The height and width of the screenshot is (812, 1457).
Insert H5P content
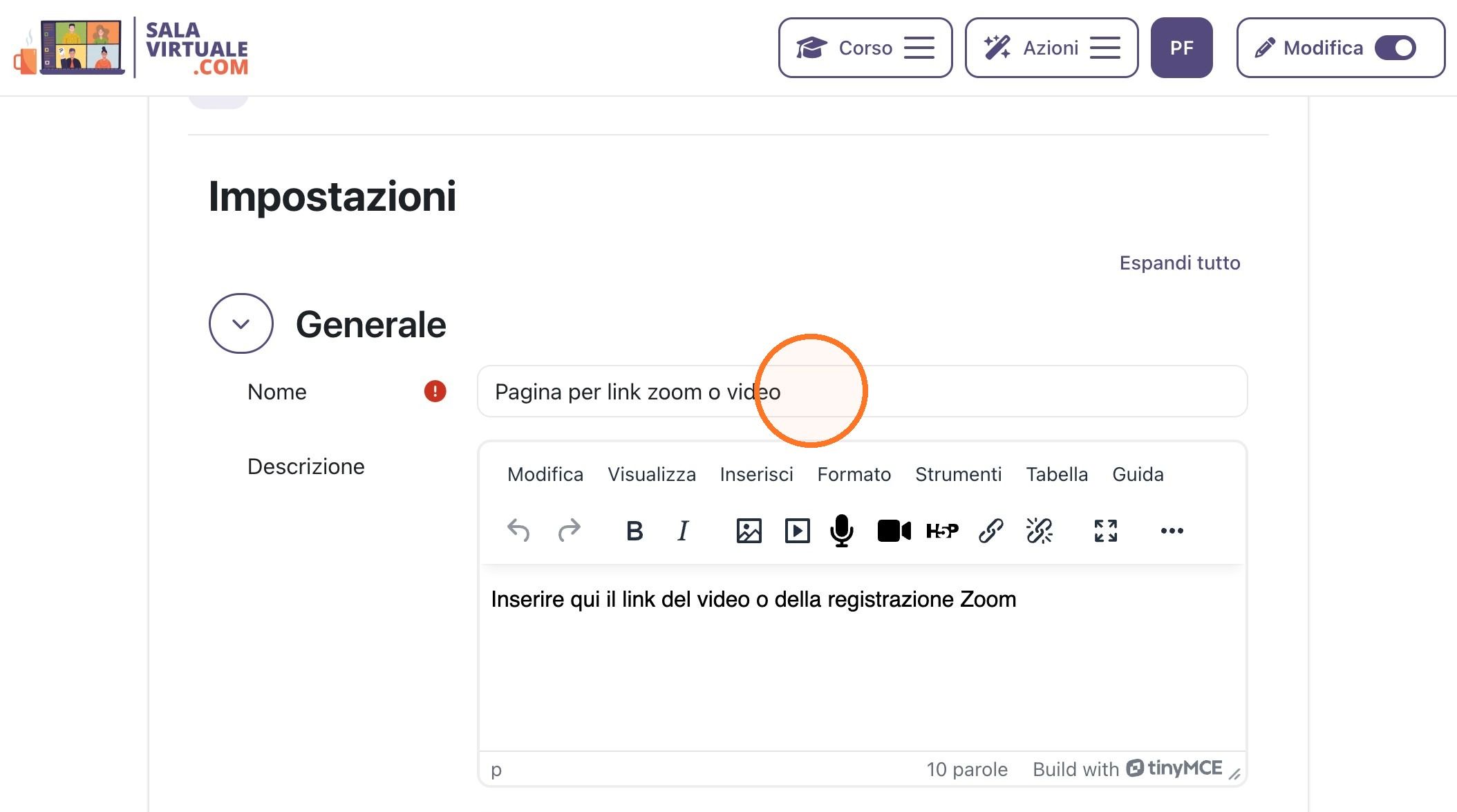(942, 531)
